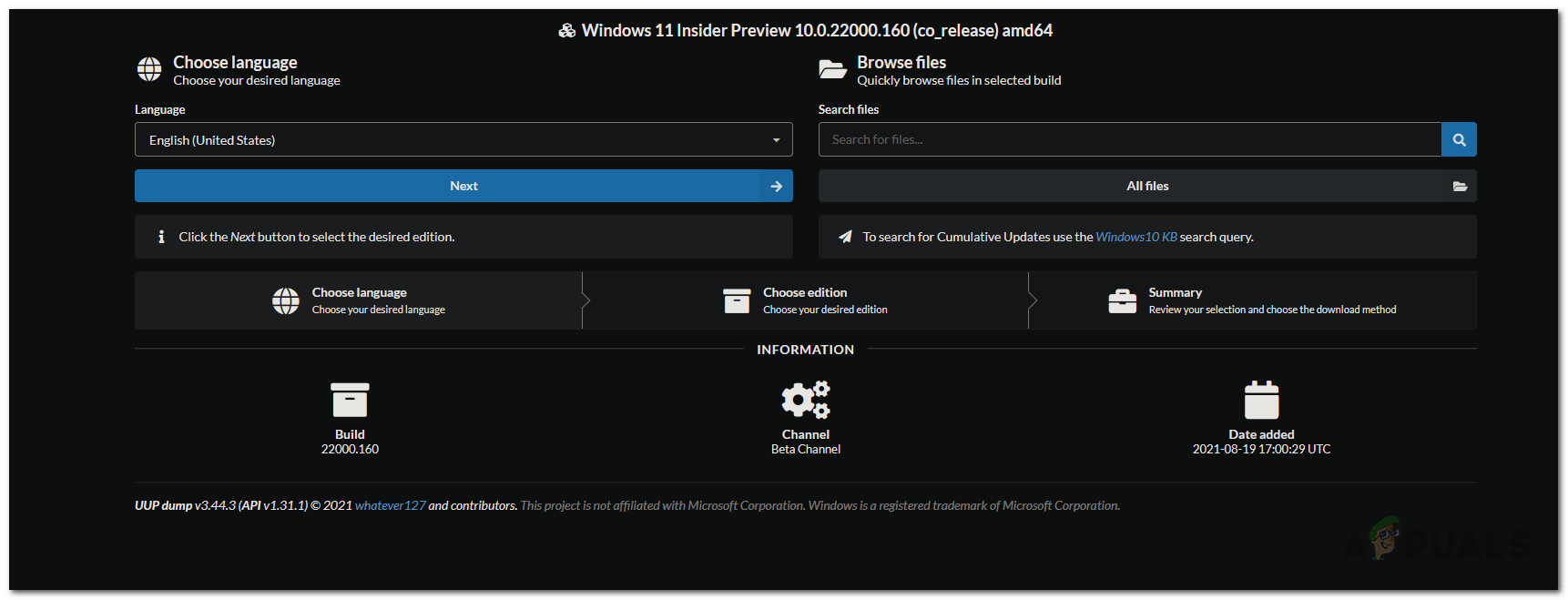Click in the Search for files field
This screenshot has width=1568, height=600.
tap(1129, 140)
